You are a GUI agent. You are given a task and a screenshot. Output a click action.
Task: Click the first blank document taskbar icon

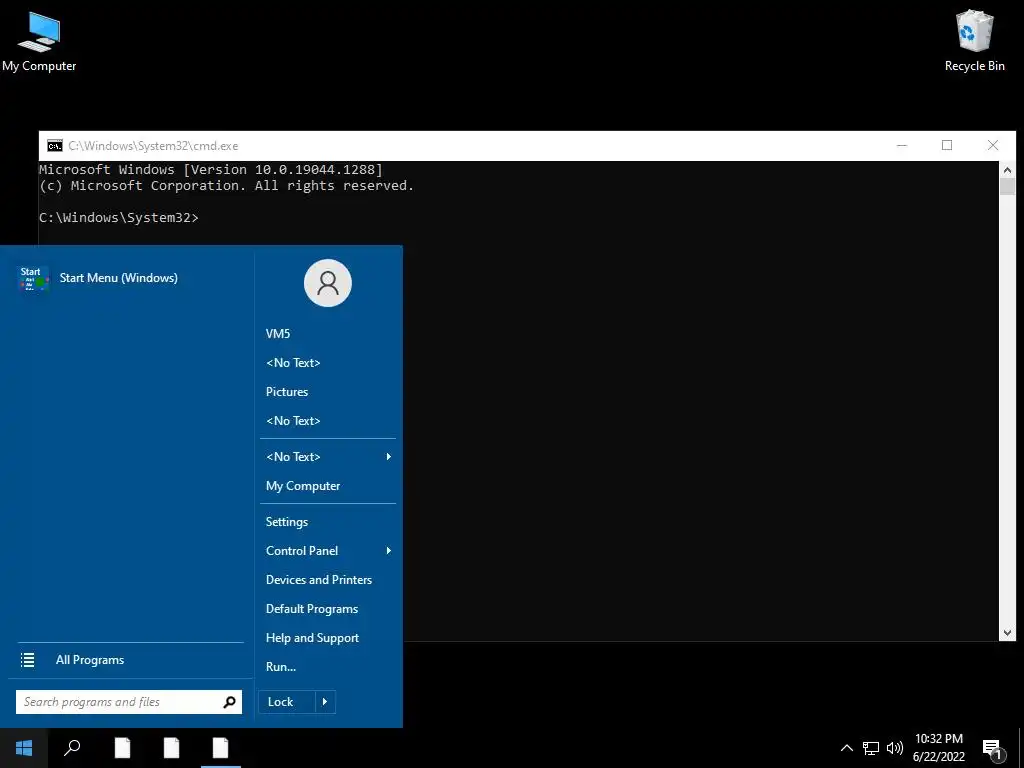[122, 748]
